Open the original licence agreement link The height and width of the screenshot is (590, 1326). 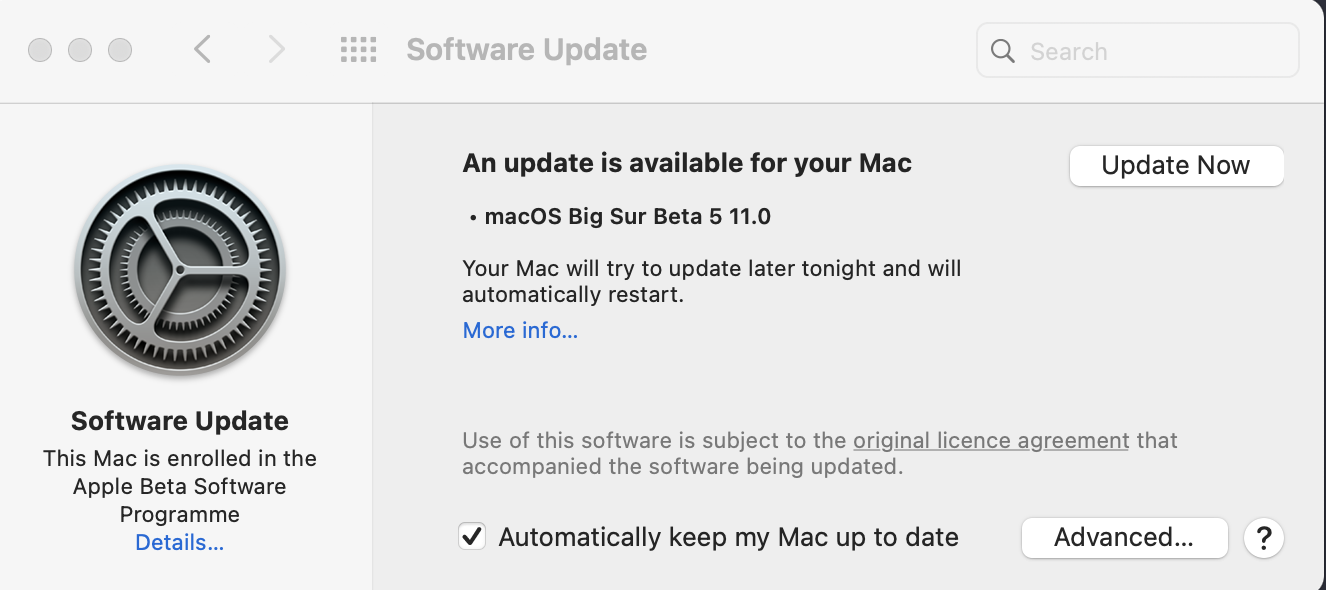[991, 440]
